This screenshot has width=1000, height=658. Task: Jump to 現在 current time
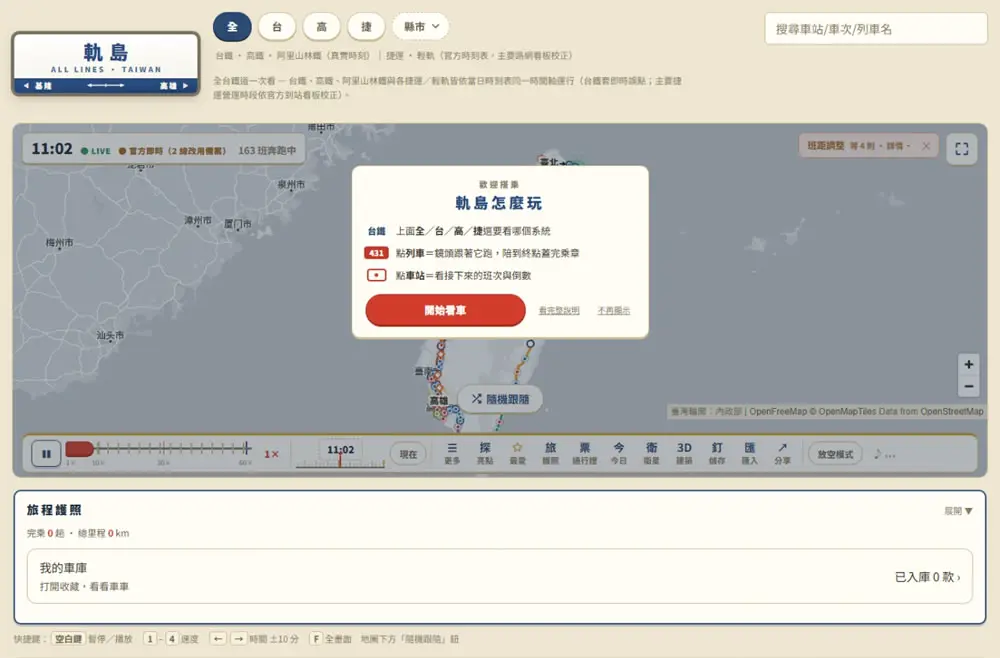click(408, 454)
